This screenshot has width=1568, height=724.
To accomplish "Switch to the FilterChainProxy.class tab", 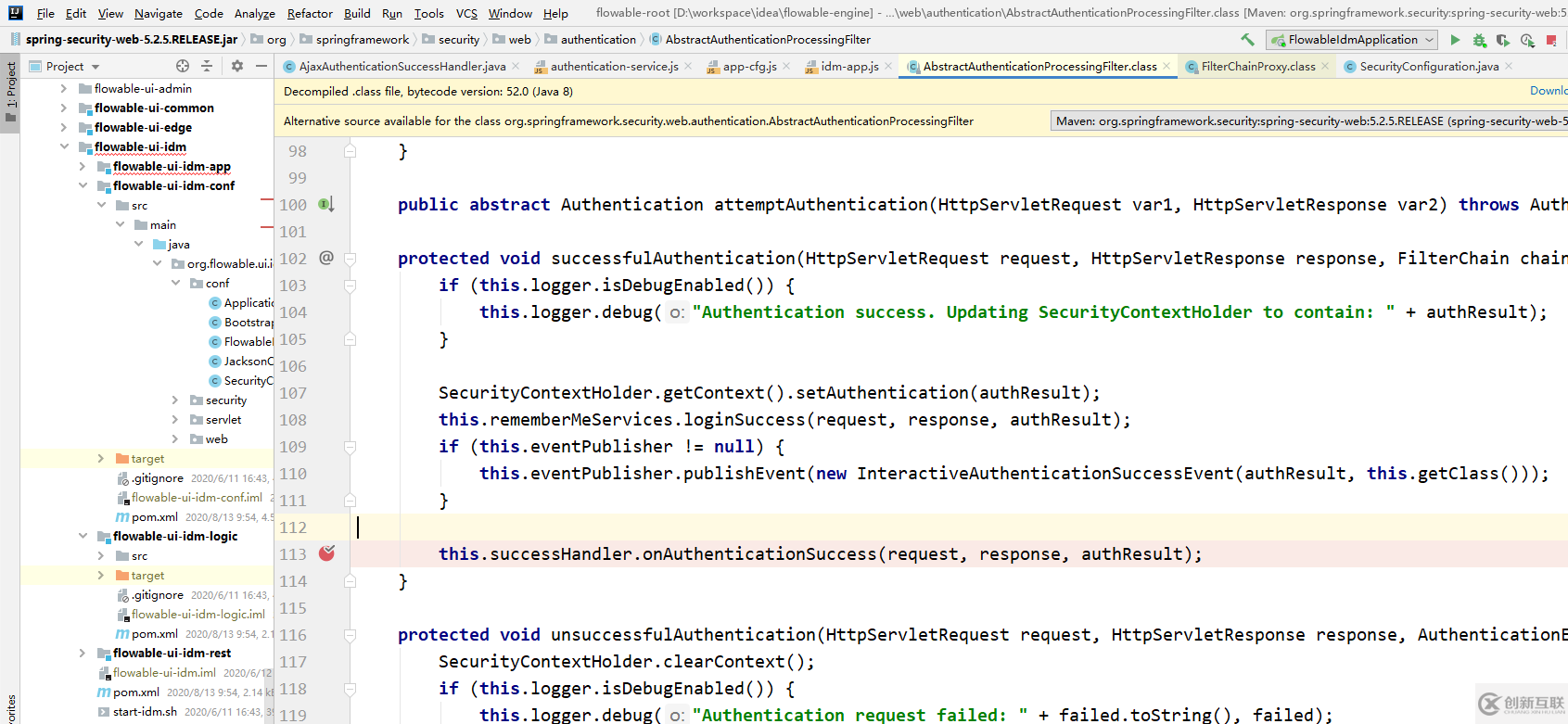I will (x=1258, y=66).
